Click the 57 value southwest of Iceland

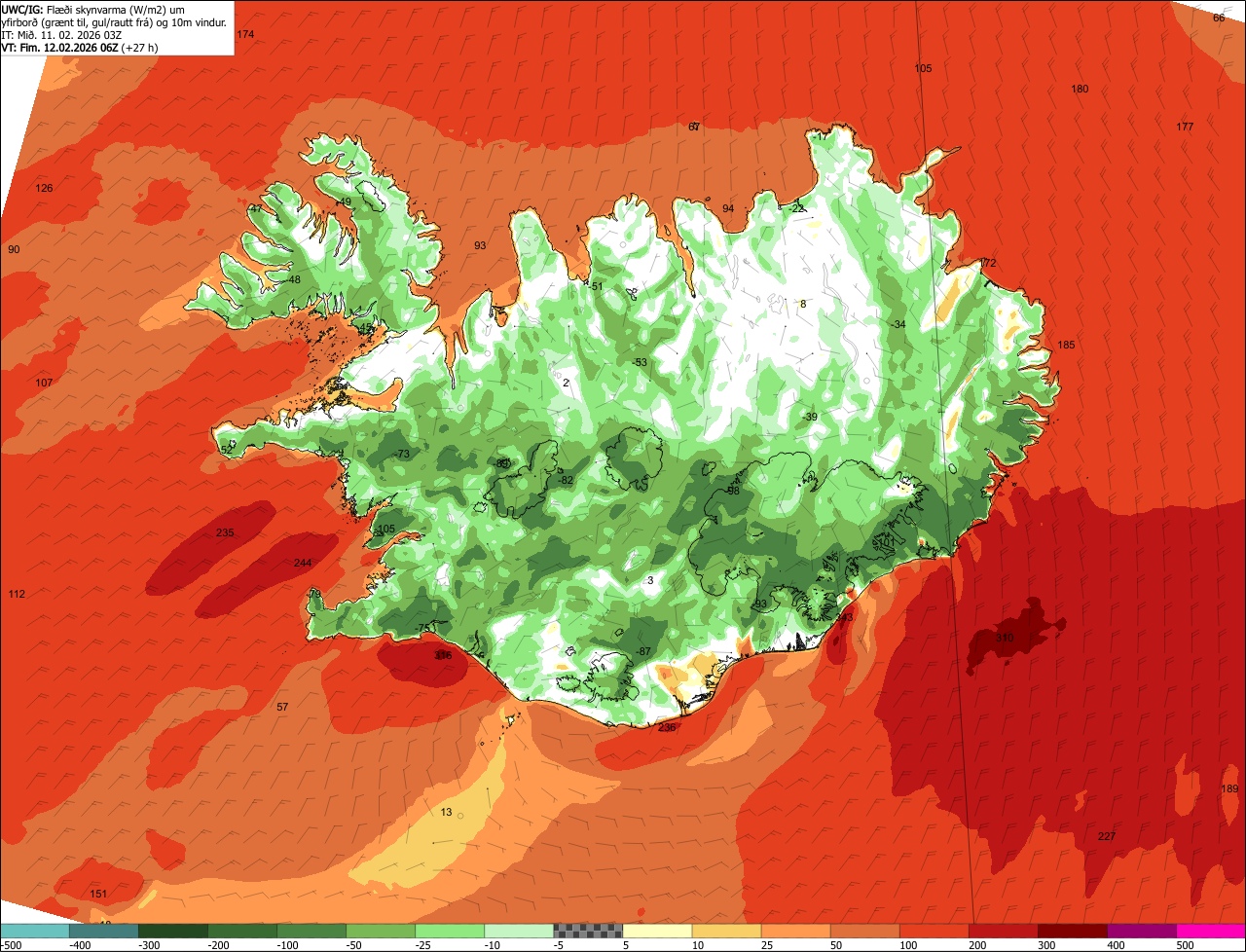(x=282, y=707)
